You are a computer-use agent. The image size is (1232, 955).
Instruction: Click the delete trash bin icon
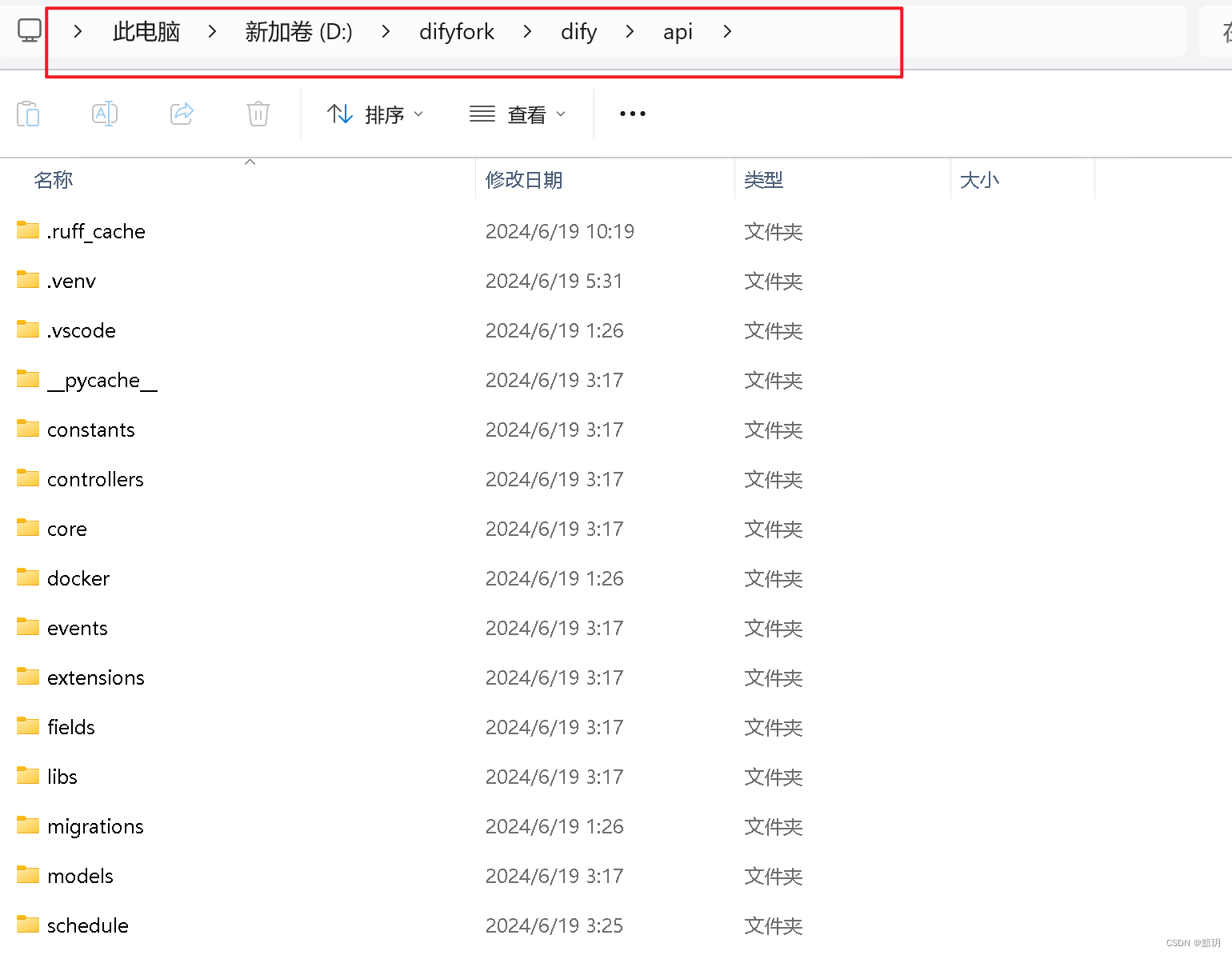click(258, 114)
